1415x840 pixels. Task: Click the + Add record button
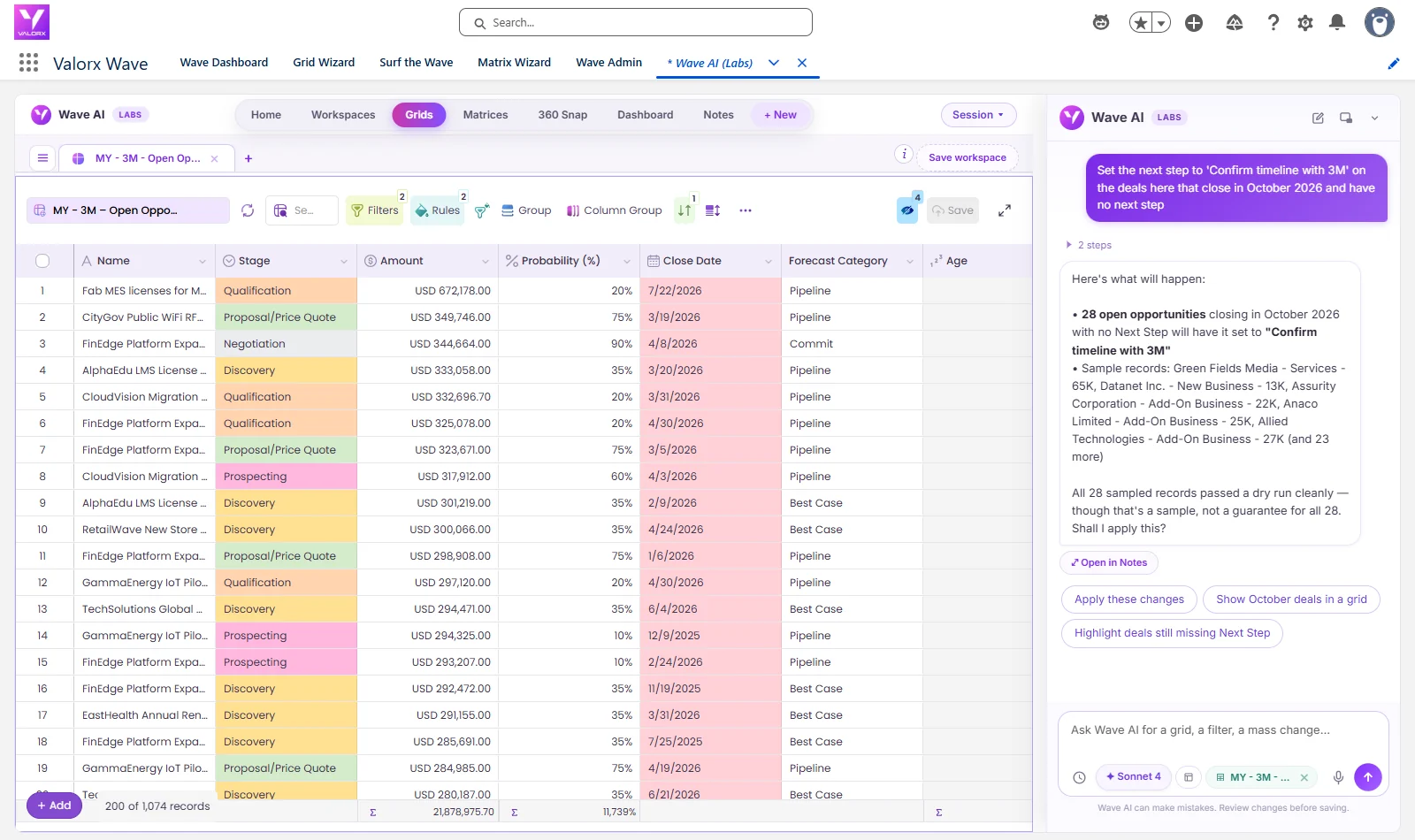click(x=54, y=806)
